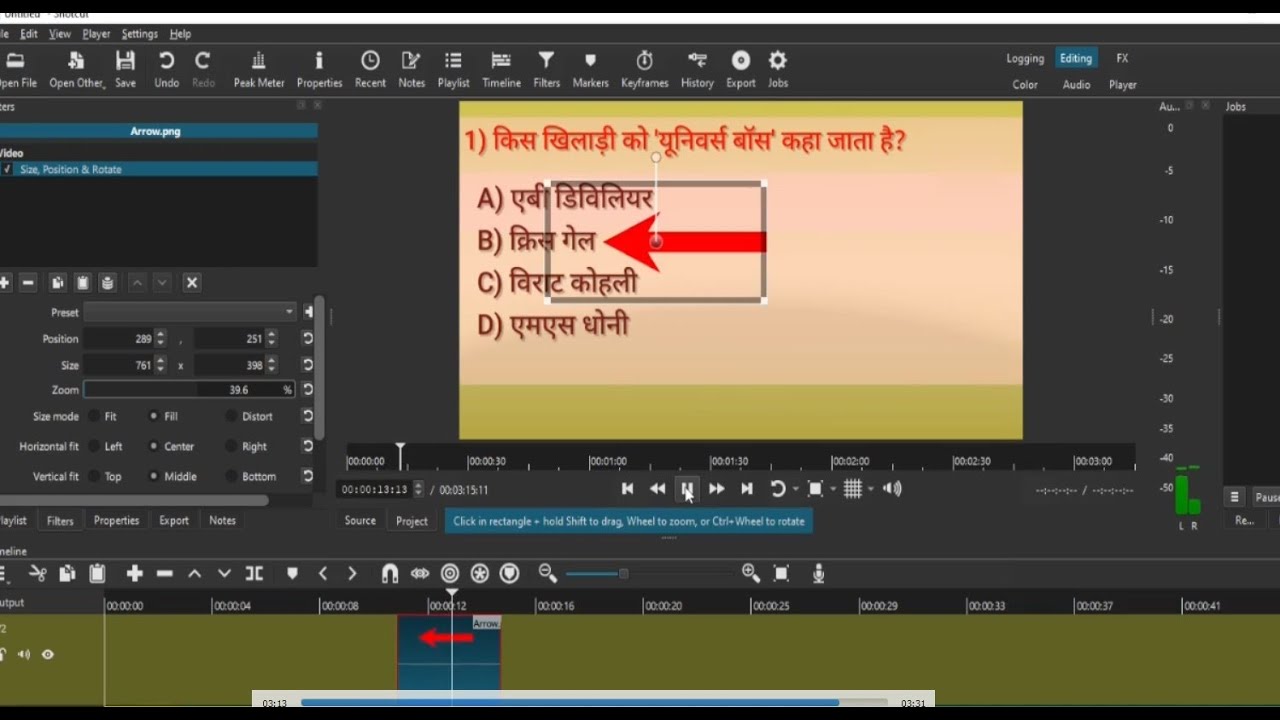Switch to the Source tab
Screen dimensions: 1280x720
point(360,521)
